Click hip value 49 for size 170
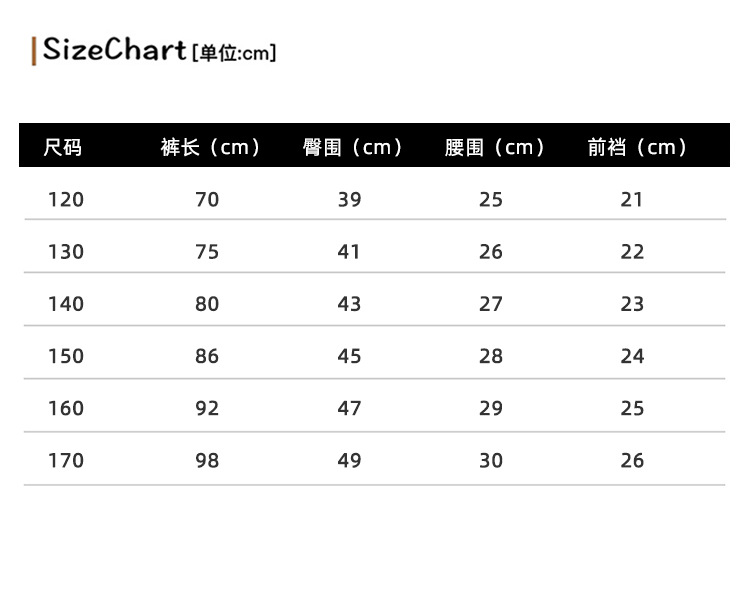The width and height of the screenshot is (750, 596). click(349, 461)
